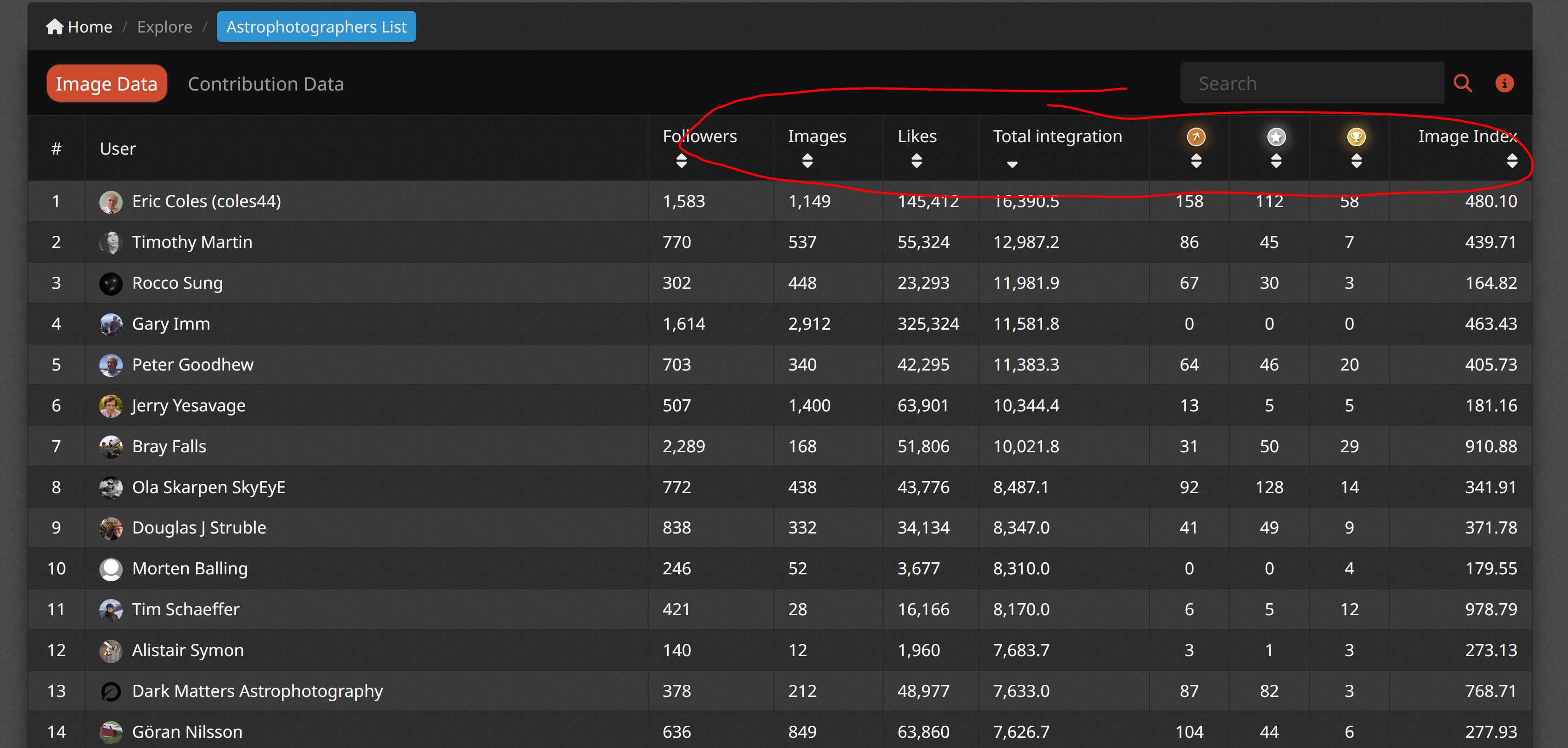
Task: Sort by Images column arrows
Action: click(x=807, y=161)
